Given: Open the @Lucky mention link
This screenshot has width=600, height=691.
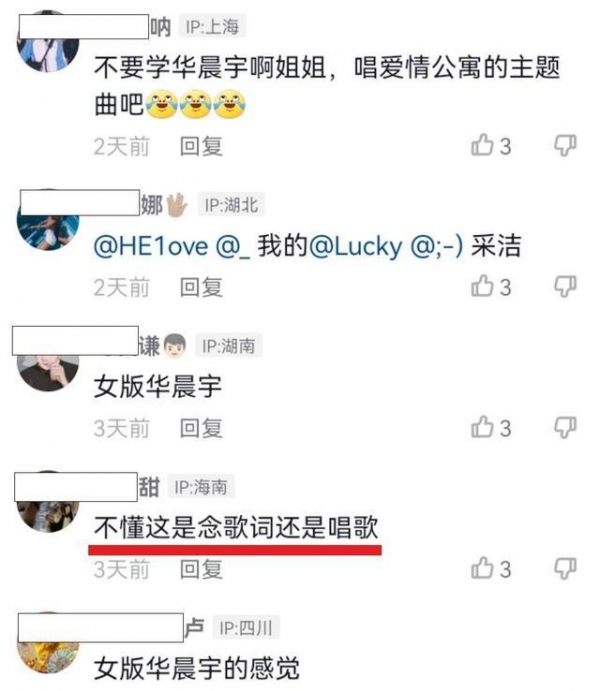Looking at the screenshot, I should click(355, 246).
